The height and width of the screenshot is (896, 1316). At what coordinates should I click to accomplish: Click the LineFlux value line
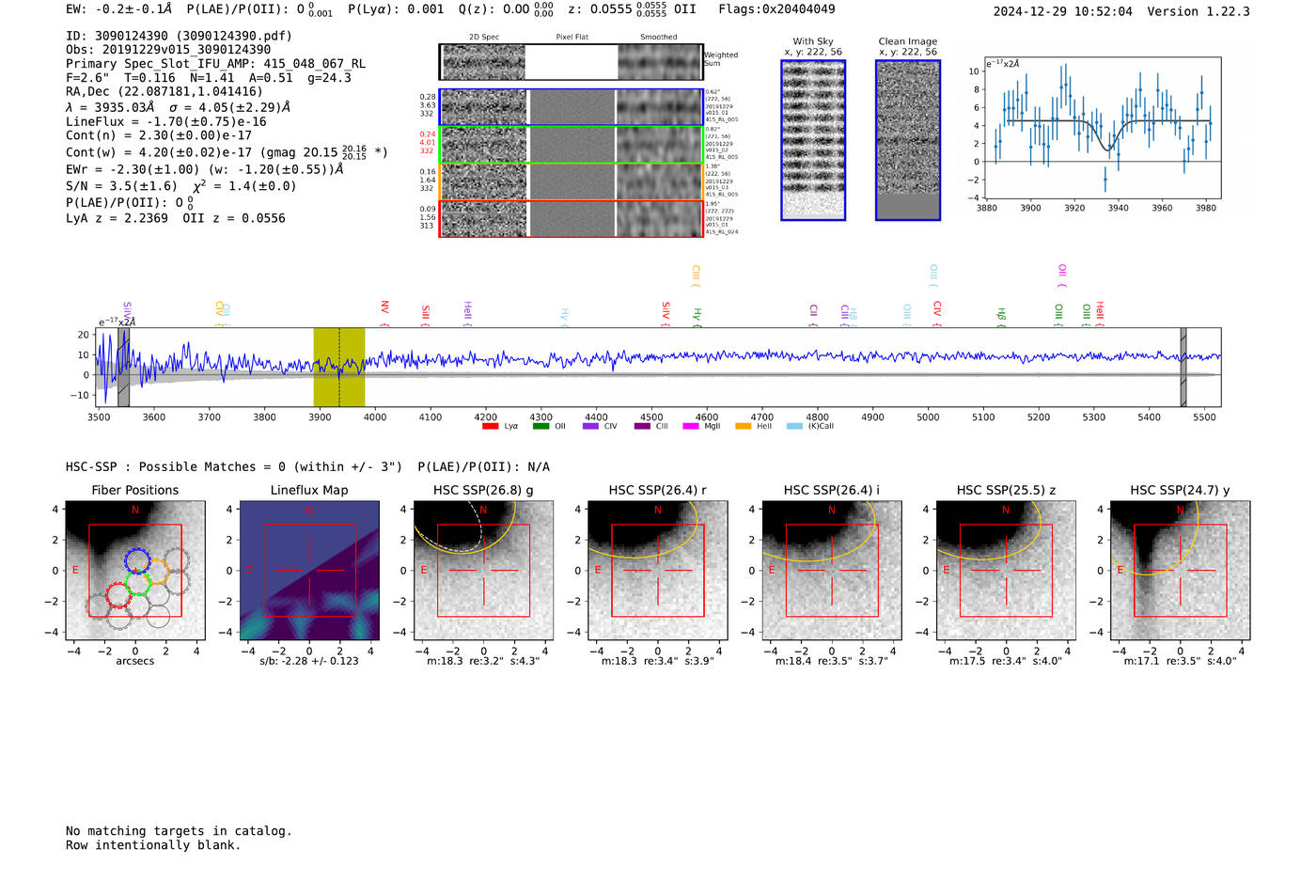(x=166, y=121)
